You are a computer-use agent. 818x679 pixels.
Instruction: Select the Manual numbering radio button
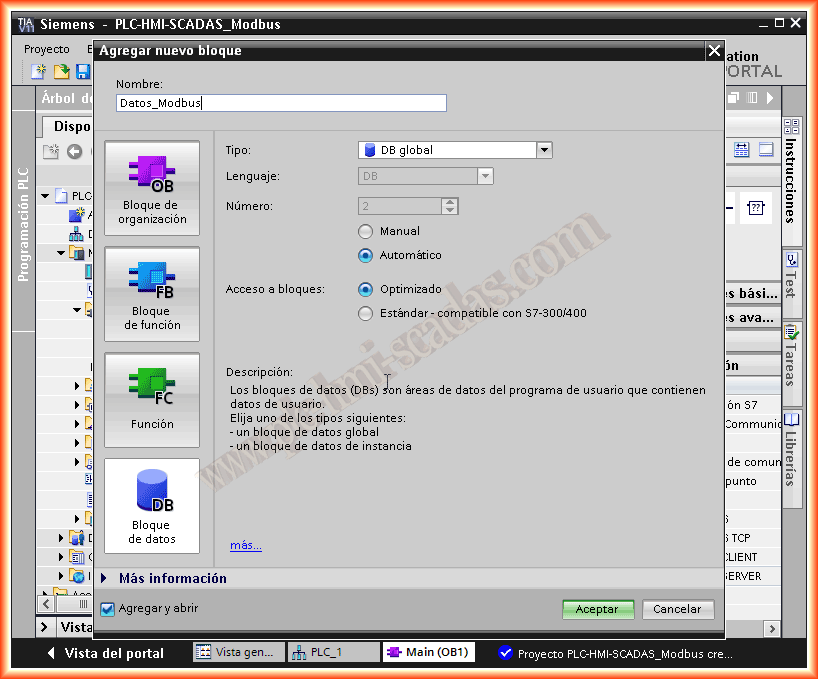click(365, 231)
